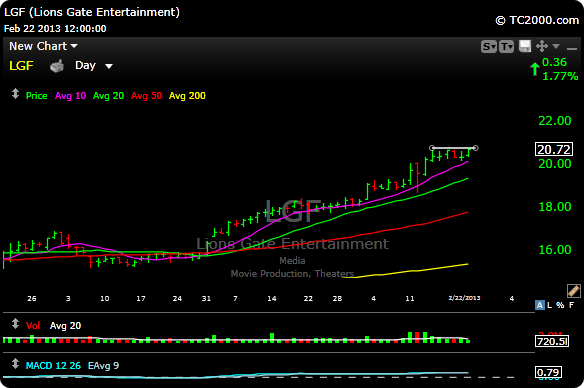Screen dimensions: 584x388
Task: Select the Price legend label
Action: pyautogui.click(x=36, y=96)
